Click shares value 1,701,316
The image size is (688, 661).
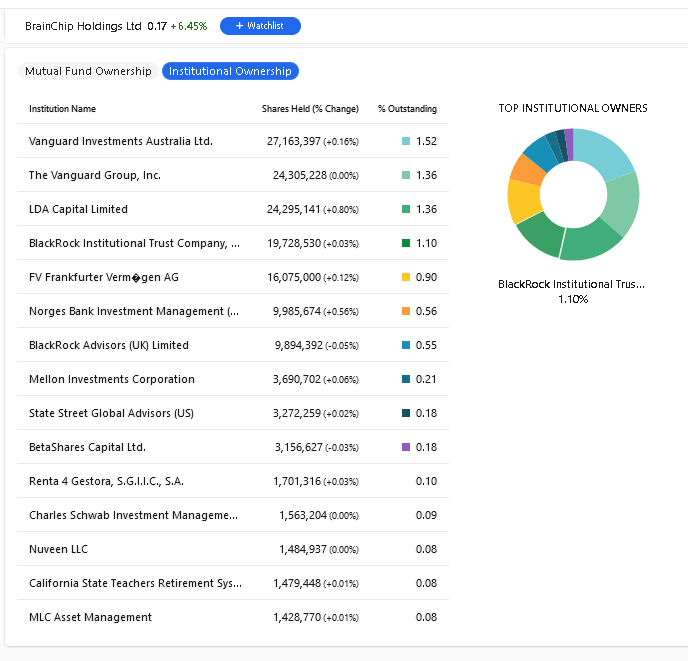[297, 481]
